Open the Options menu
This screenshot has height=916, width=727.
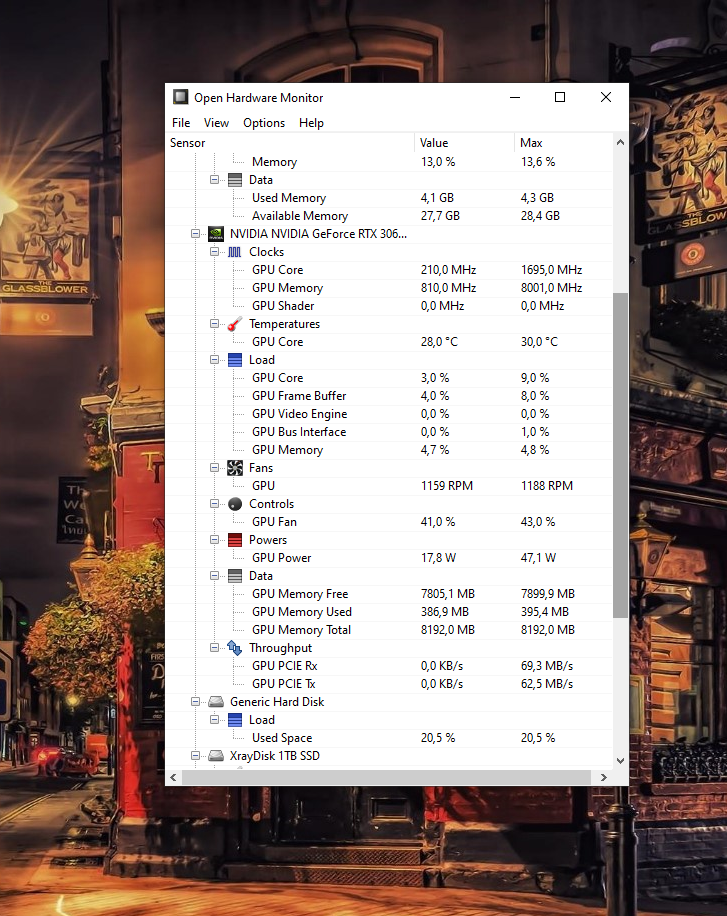[264, 123]
